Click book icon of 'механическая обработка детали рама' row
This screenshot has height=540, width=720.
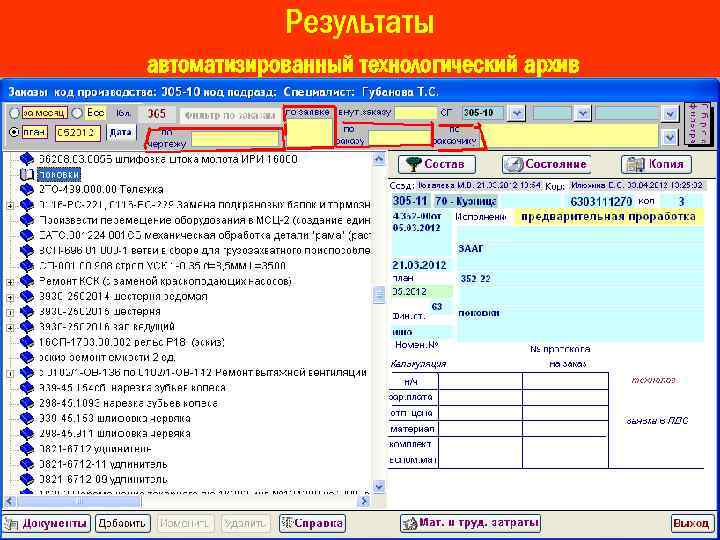pos(27,236)
